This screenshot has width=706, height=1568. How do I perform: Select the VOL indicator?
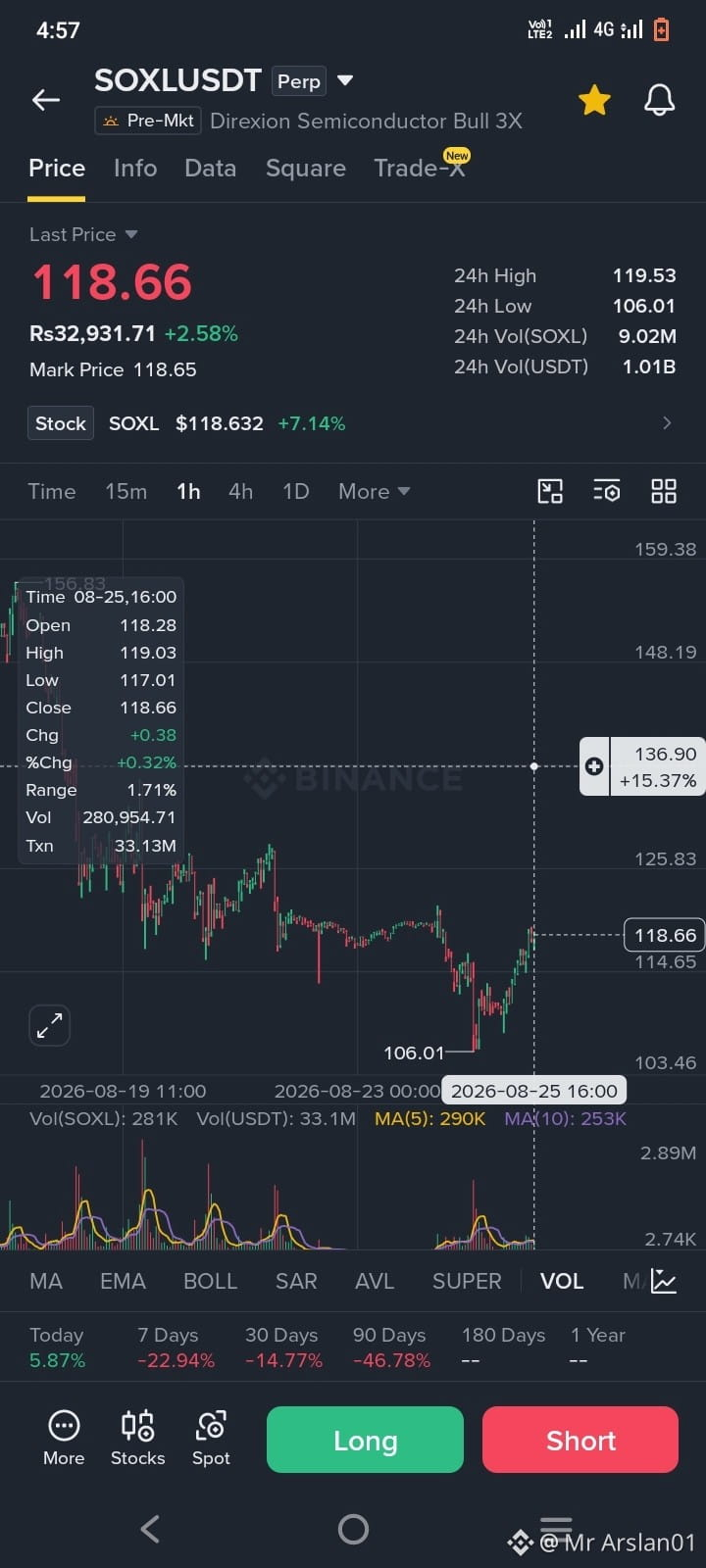pos(562,1281)
